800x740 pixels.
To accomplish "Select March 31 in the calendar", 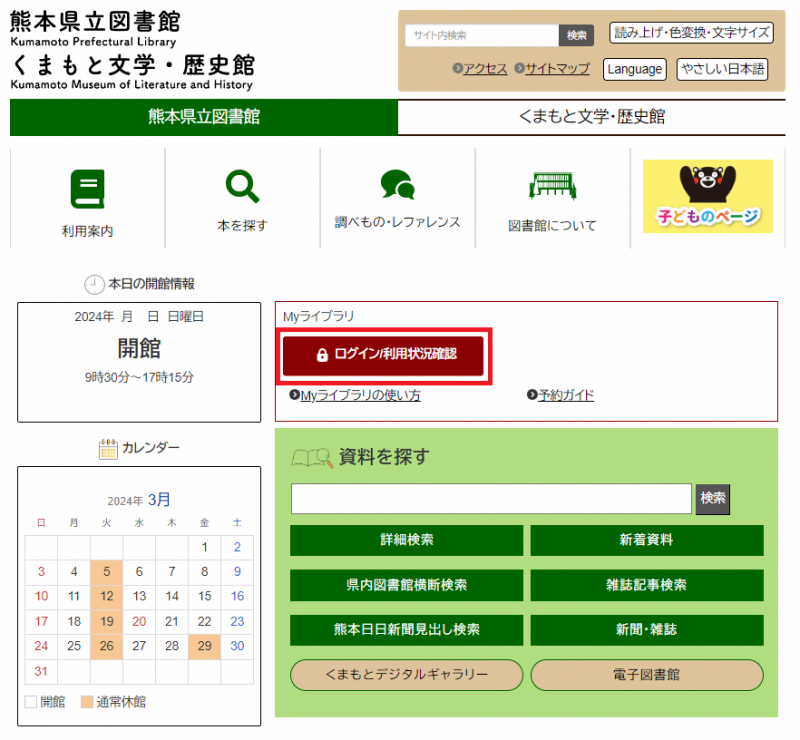I will tap(41, 671).
